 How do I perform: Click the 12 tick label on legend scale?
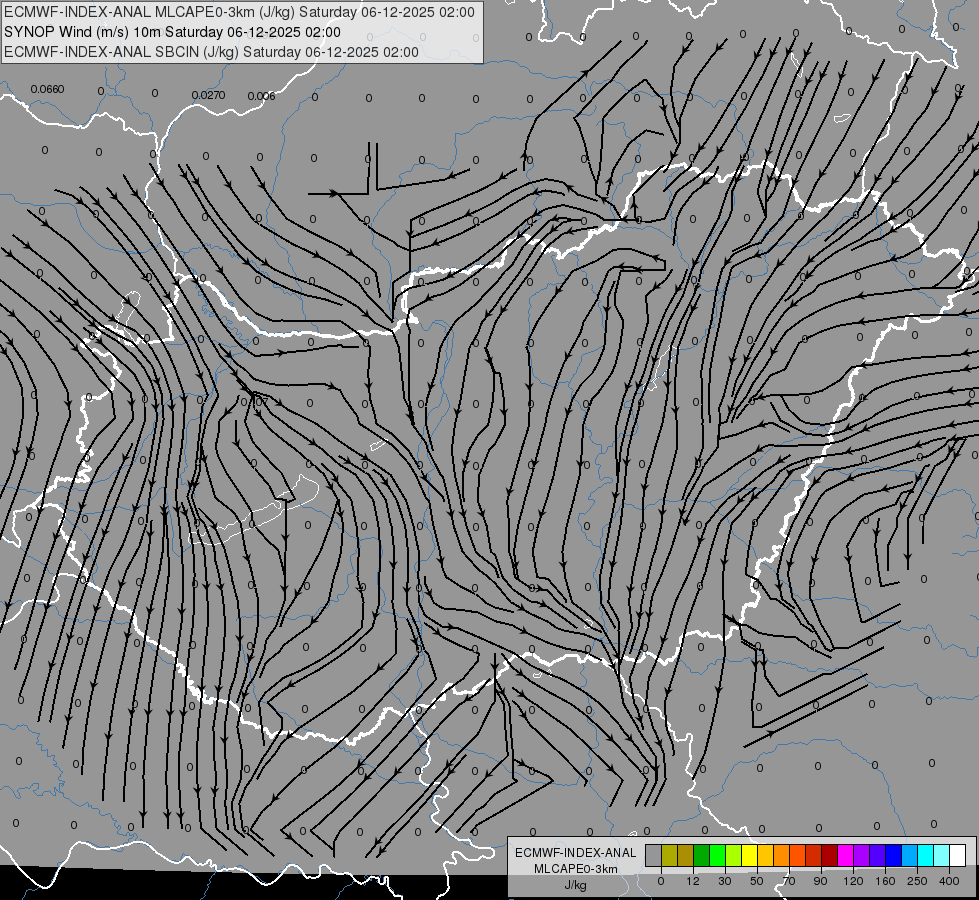click(693, 881)
